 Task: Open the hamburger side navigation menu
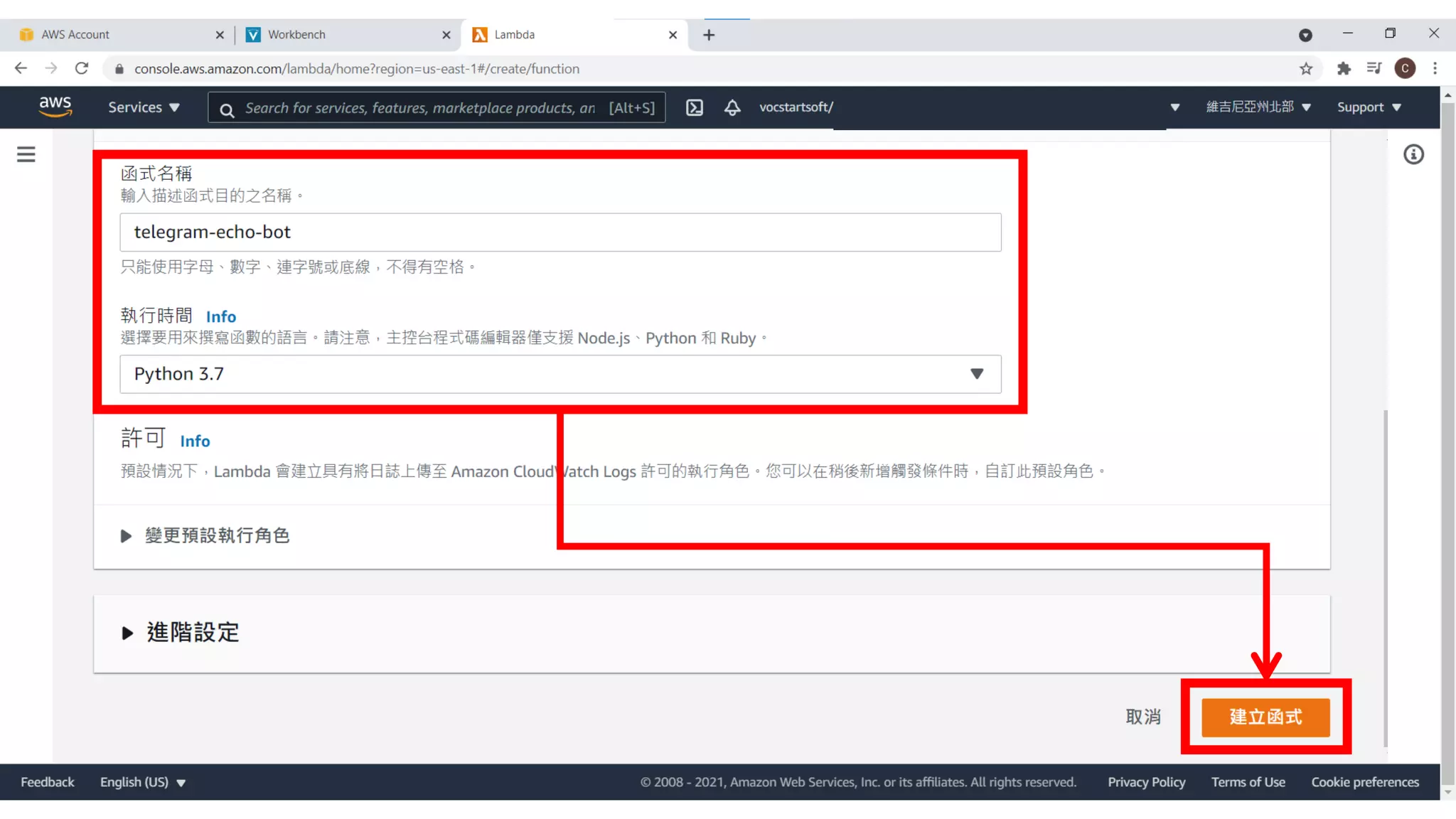click(26, 154)
